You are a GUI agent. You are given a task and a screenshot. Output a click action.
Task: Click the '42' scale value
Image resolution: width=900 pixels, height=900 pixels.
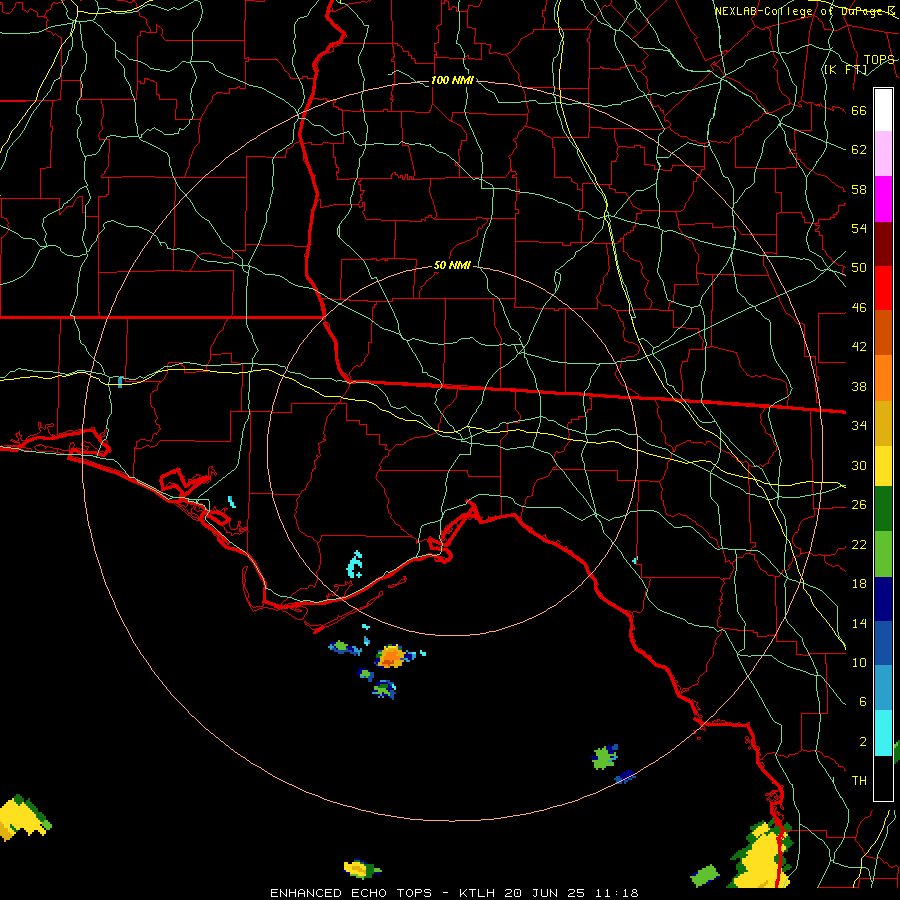[x=859, y=347]
